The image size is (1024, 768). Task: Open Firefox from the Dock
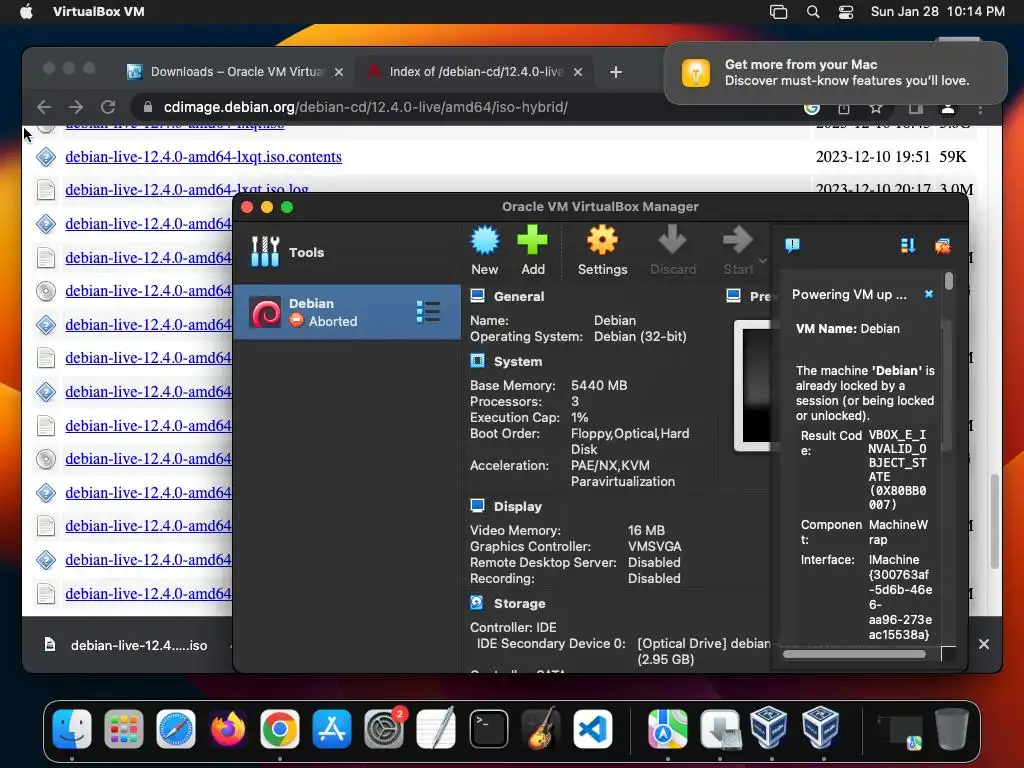pos(228,729)
